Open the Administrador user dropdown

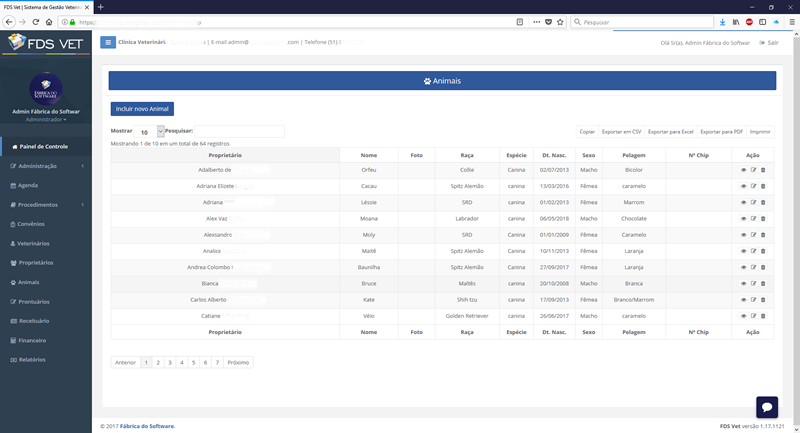click(46, 119)
